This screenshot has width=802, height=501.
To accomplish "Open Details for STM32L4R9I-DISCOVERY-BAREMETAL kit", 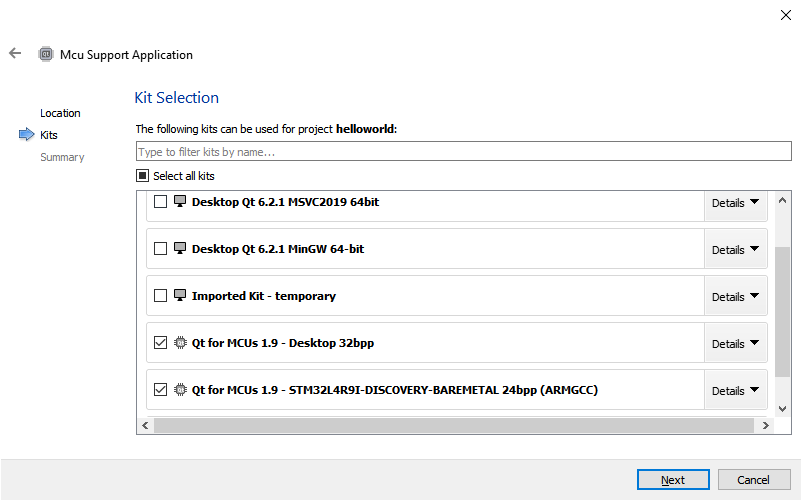I will point(735,390).
